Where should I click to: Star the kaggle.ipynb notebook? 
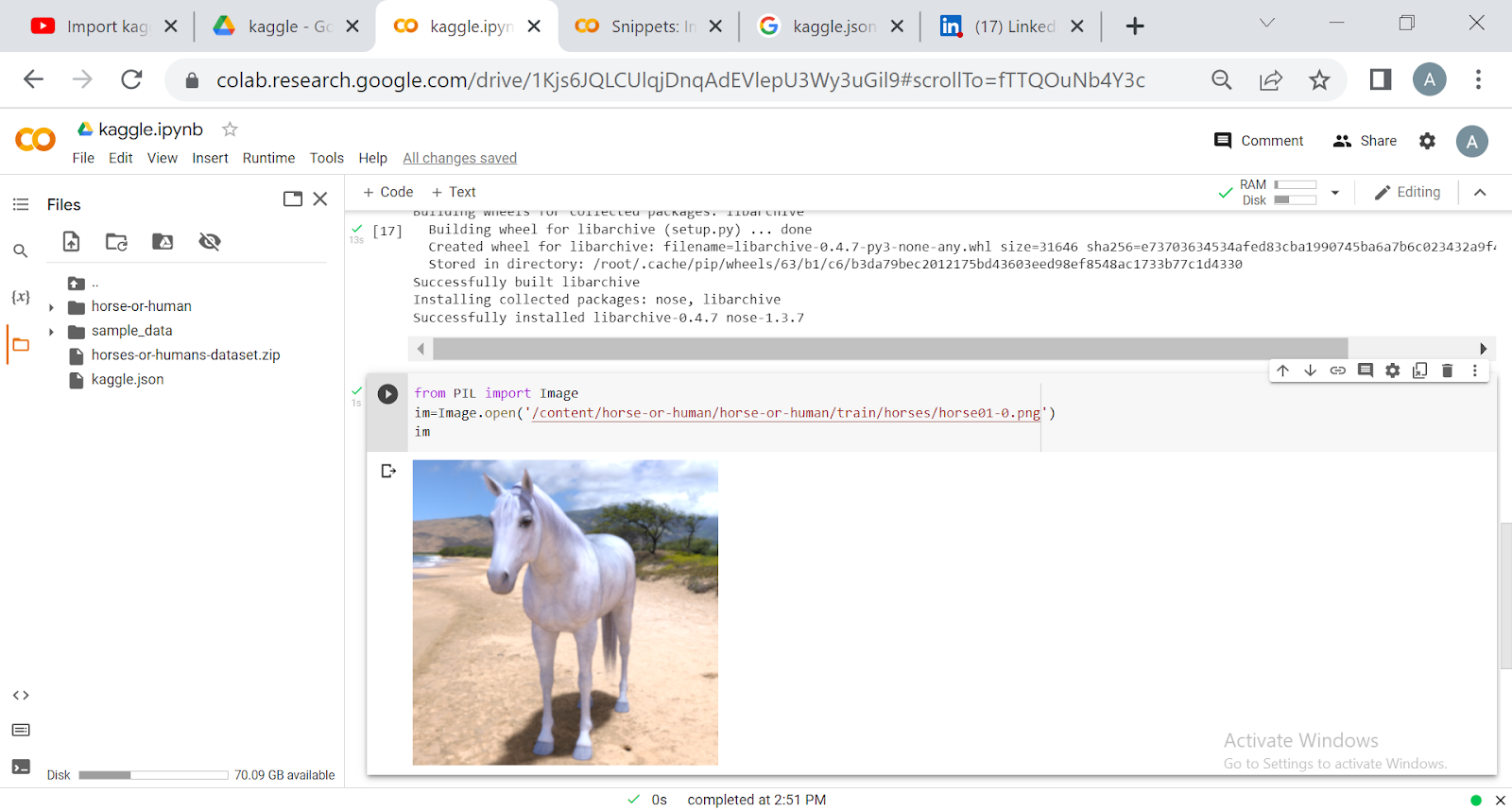[x=230, y=129]
